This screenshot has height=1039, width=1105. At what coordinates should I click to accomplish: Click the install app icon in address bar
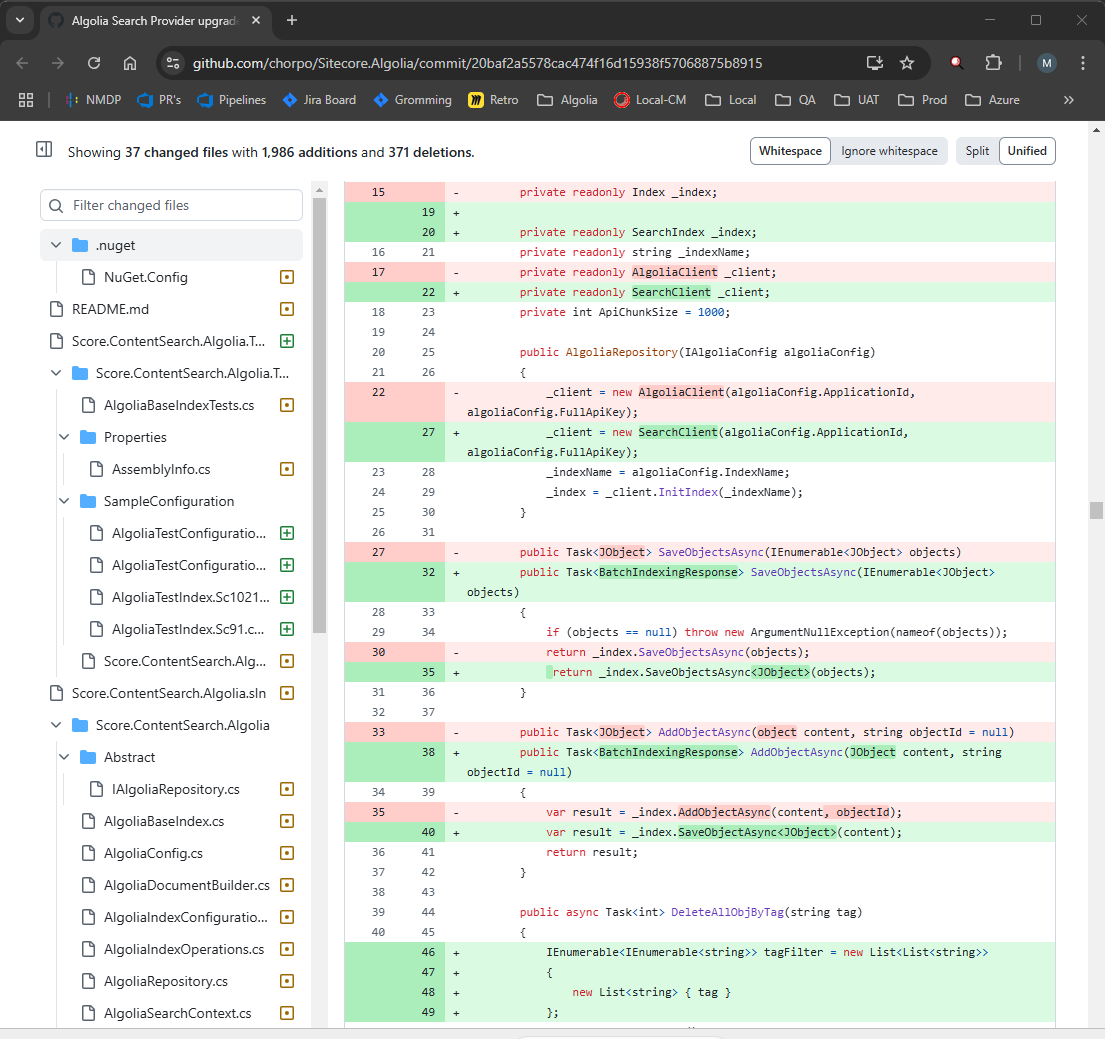[x=874, y=63]
